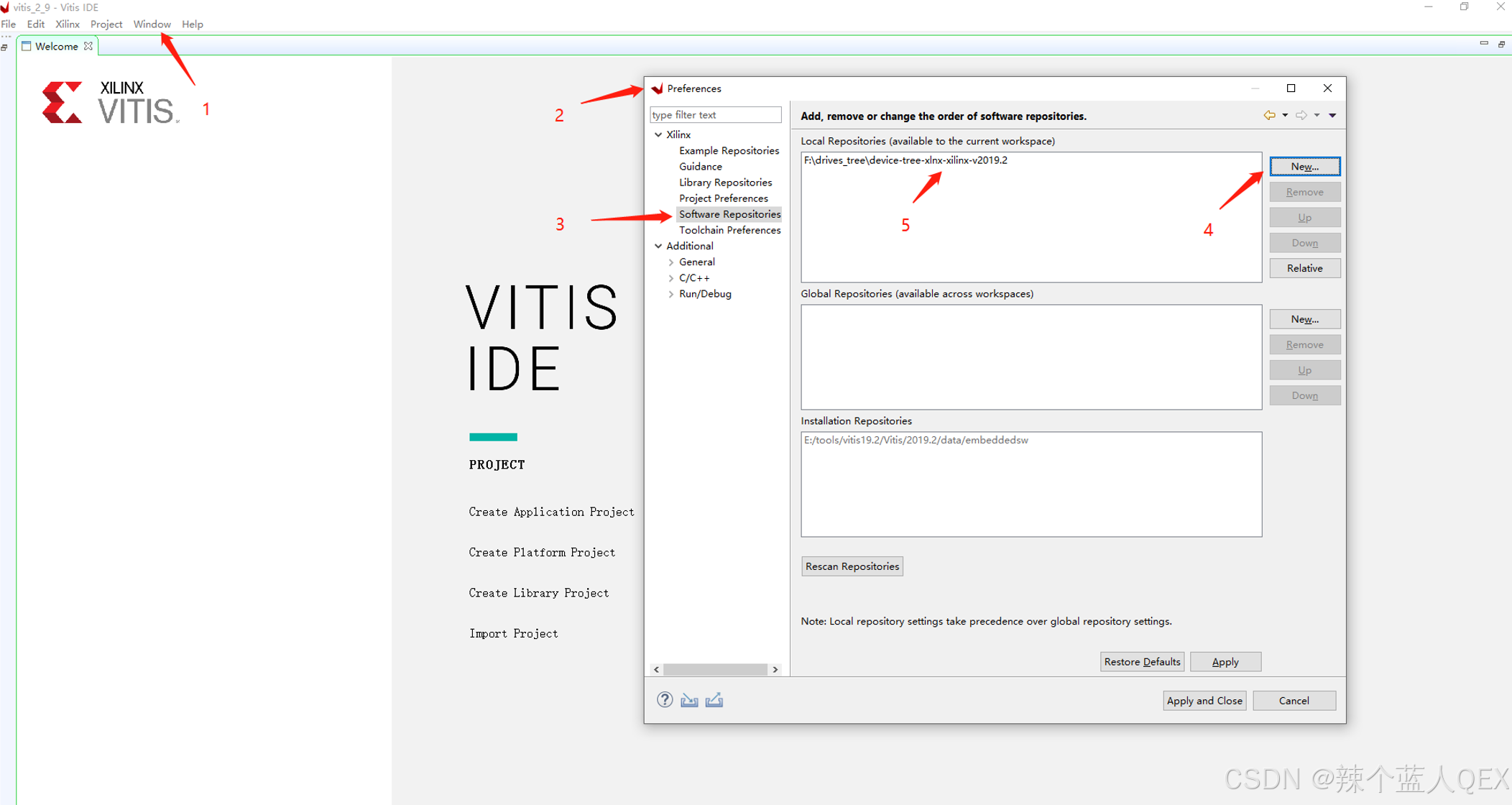Close the Welcome tab with X icon
The image size is (1512, 805).
88,46
